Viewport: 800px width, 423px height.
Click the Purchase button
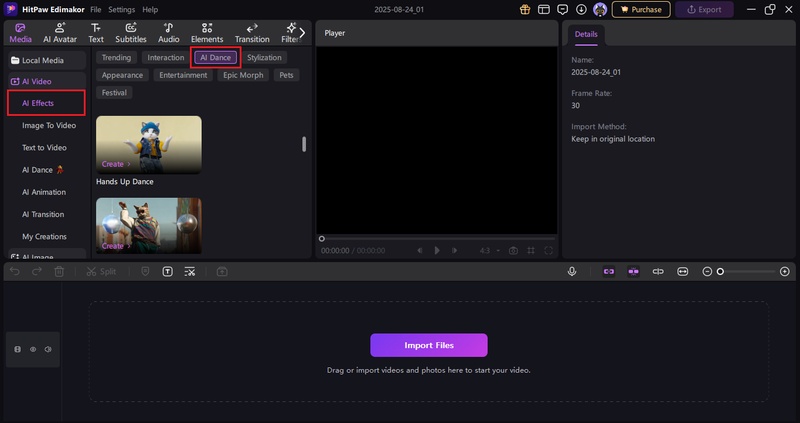tap(641, 9)
